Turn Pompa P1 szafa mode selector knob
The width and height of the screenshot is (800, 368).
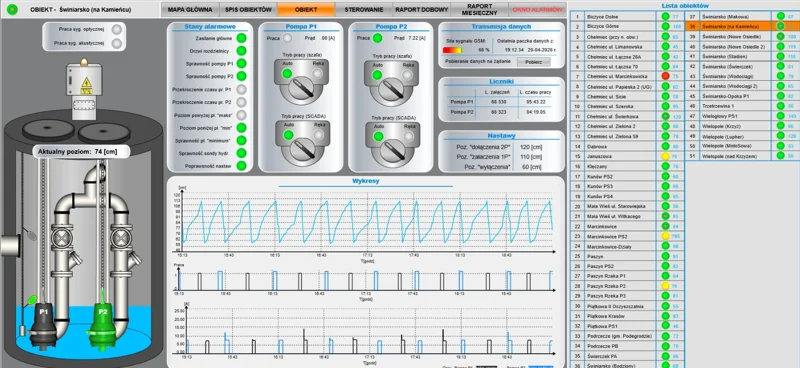301,91
